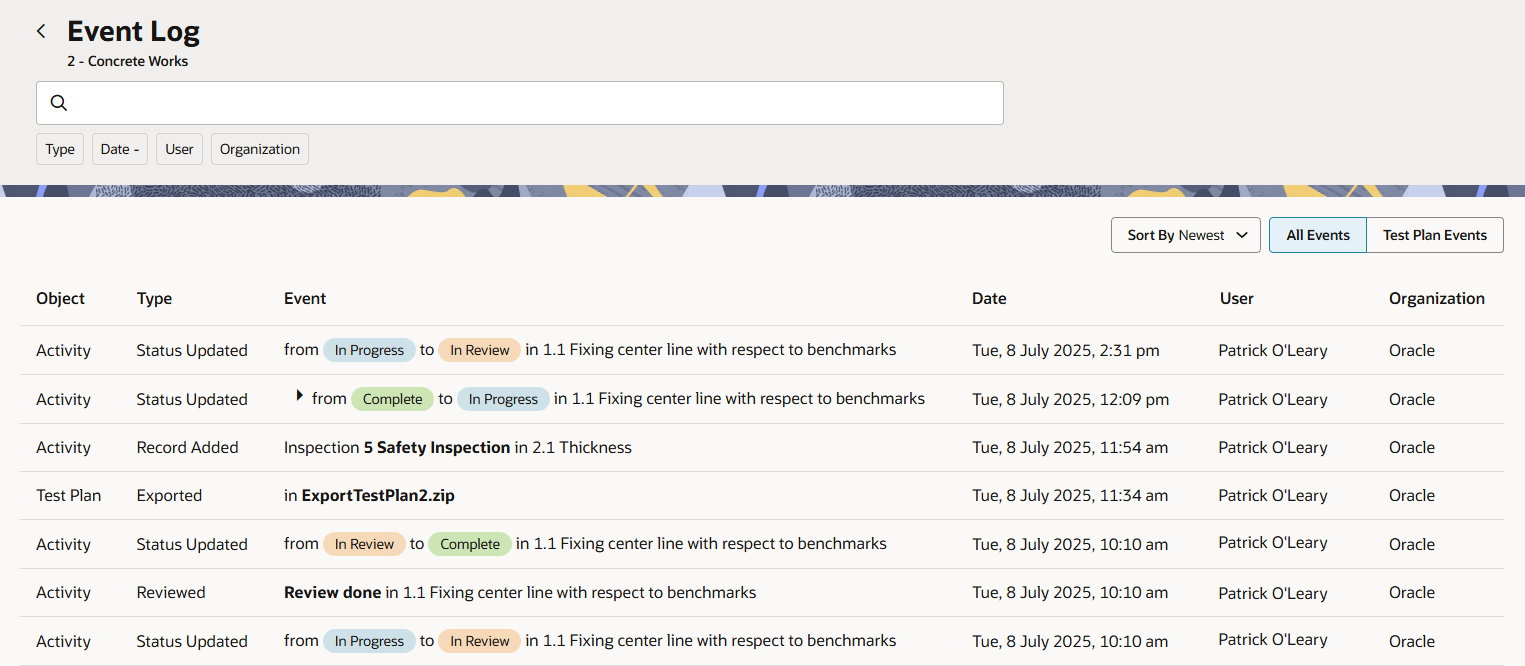Click inside the event search field
This screenshot has width=1525, height=666.
click(530, 103)
